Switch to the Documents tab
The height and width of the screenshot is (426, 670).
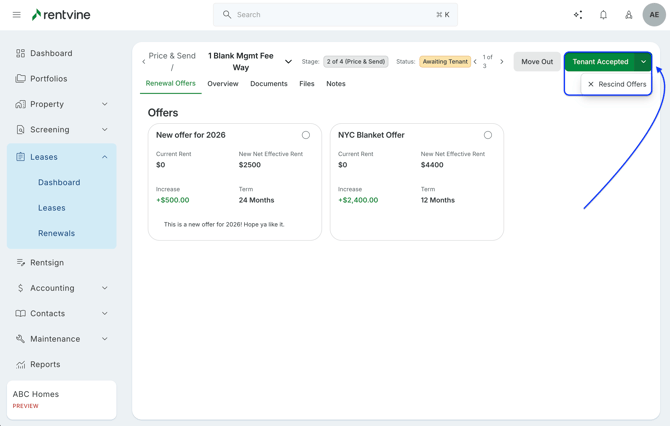[x=268, y=84]
